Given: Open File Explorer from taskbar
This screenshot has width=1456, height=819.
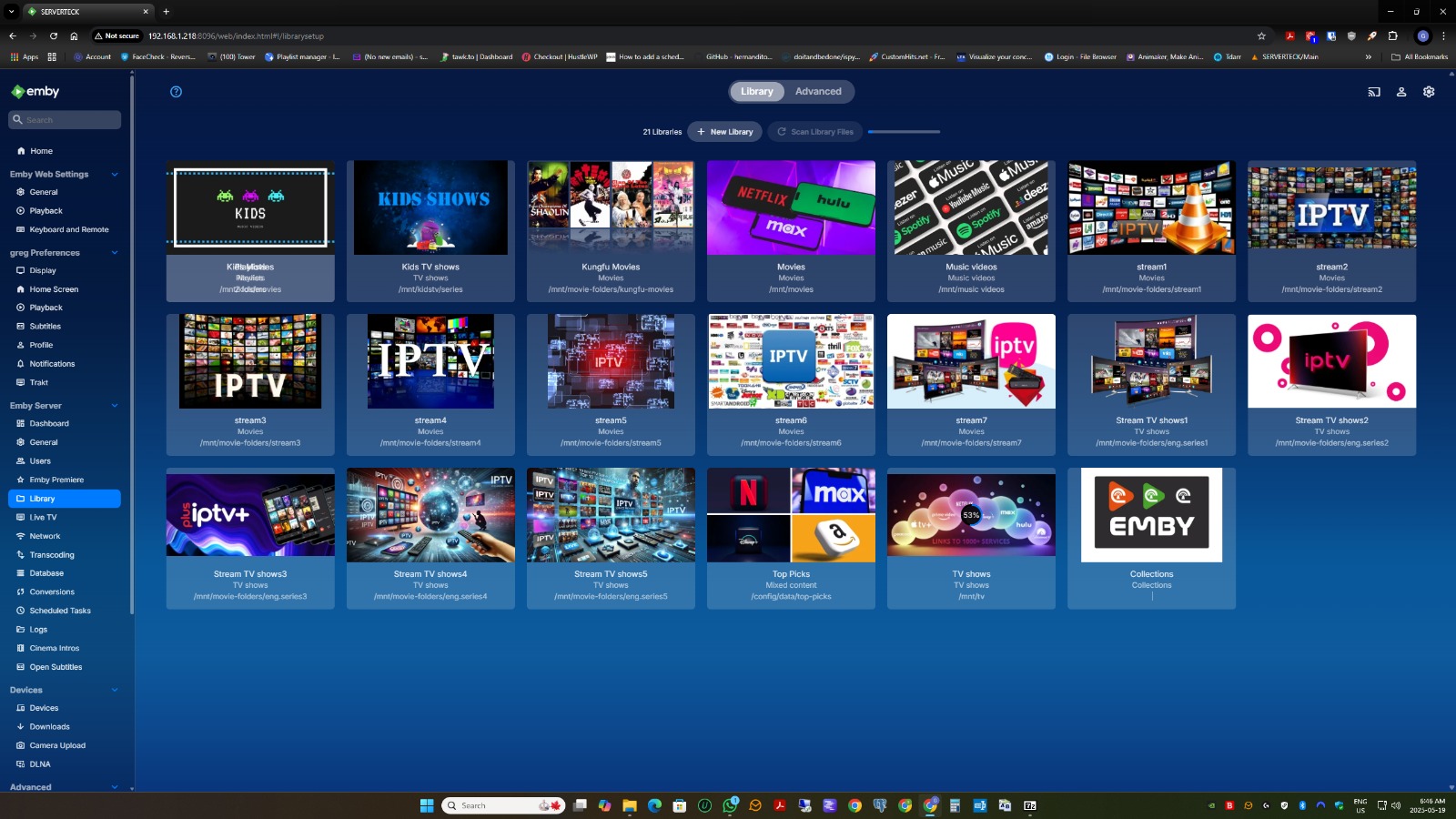Looking at the screenshot, I should point(630,805).
